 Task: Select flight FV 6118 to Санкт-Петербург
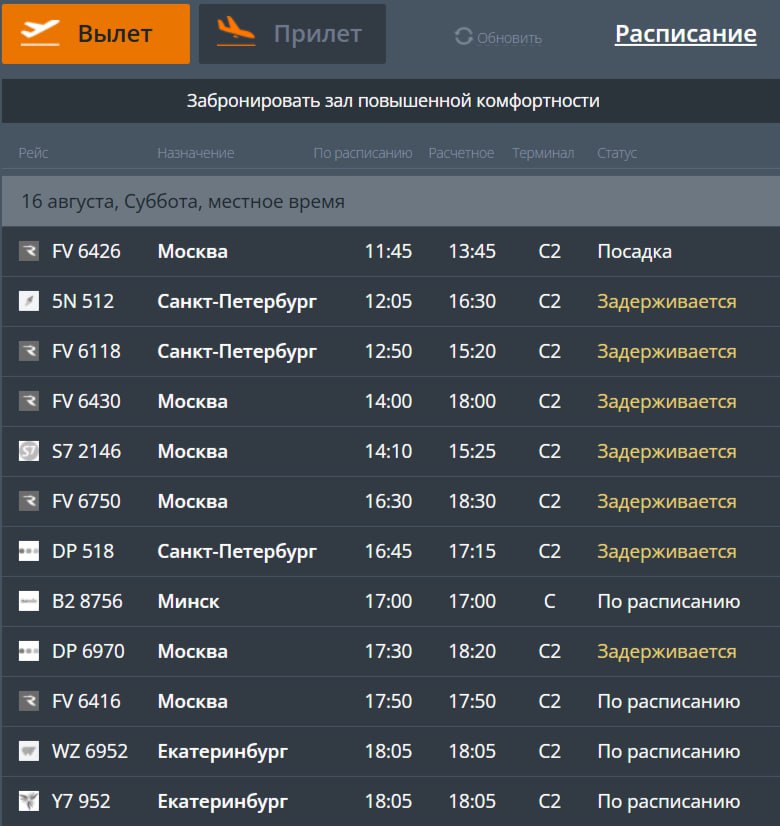click(391, 351)
